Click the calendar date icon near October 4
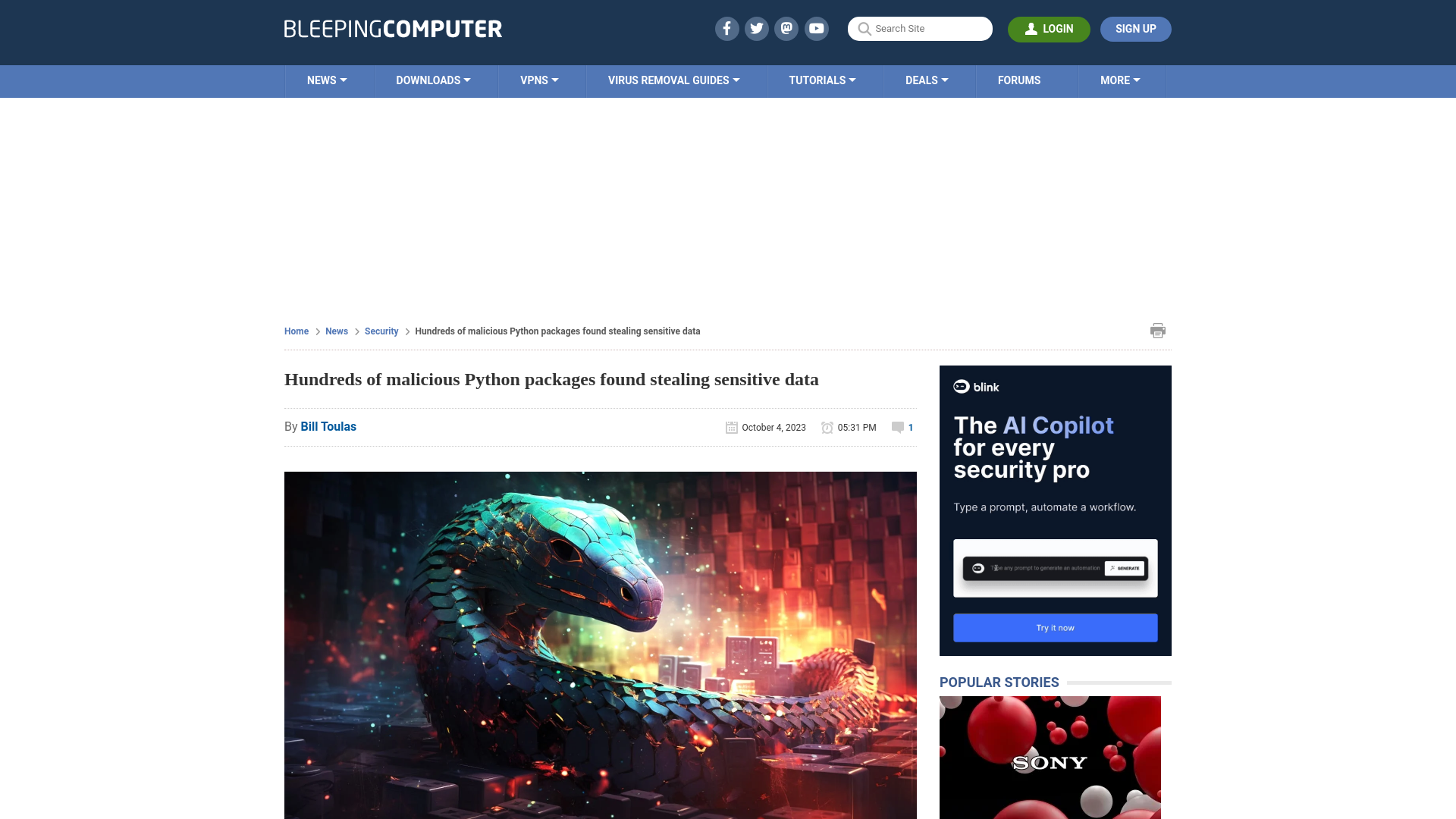 click(x=731, y=427)
